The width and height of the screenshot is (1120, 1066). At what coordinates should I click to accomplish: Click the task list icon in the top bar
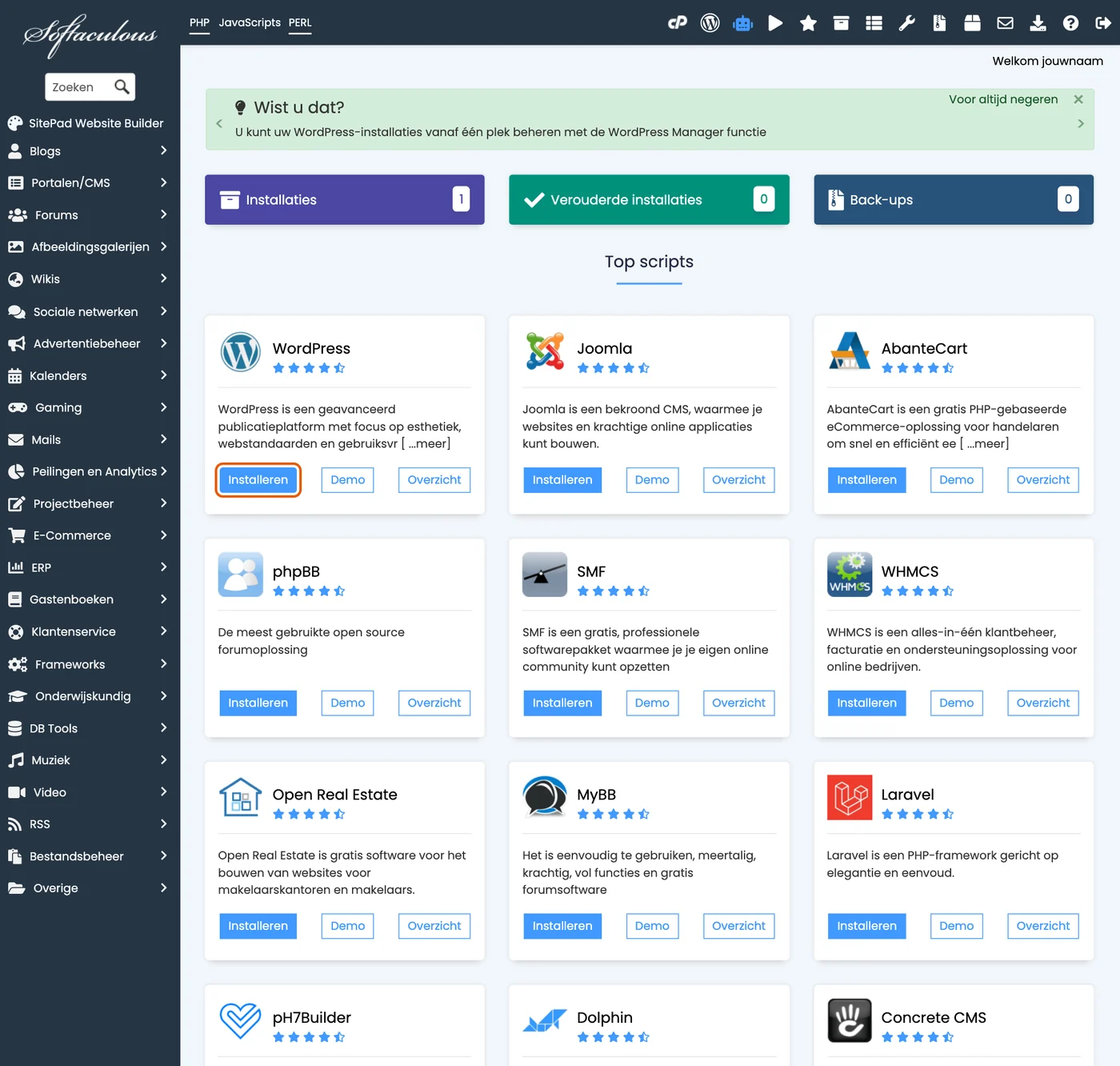[874, 23]
